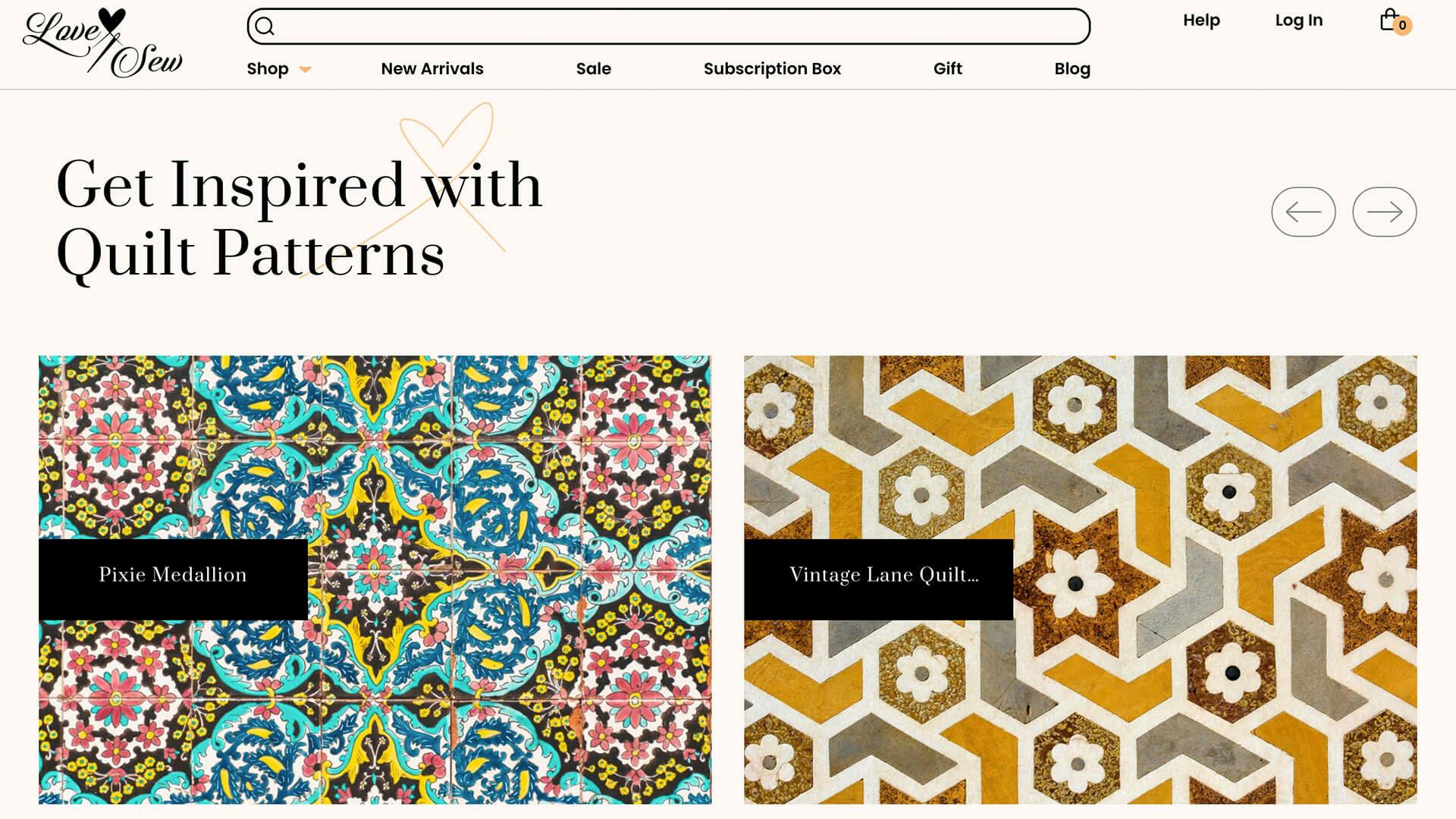
Task: Click the Love Sew logo
Action: [x=103, y=43]
